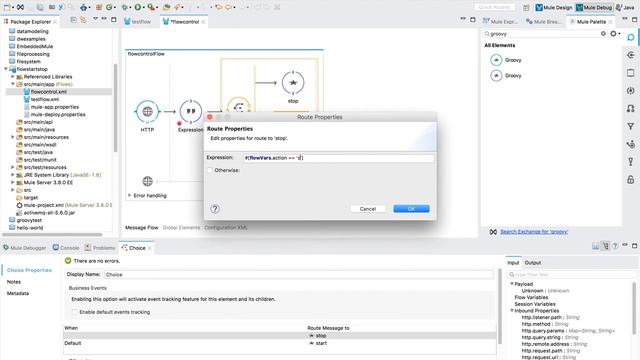
Task: Select the Default start route row
Action: pyautogui.click(x=280, y=343)
